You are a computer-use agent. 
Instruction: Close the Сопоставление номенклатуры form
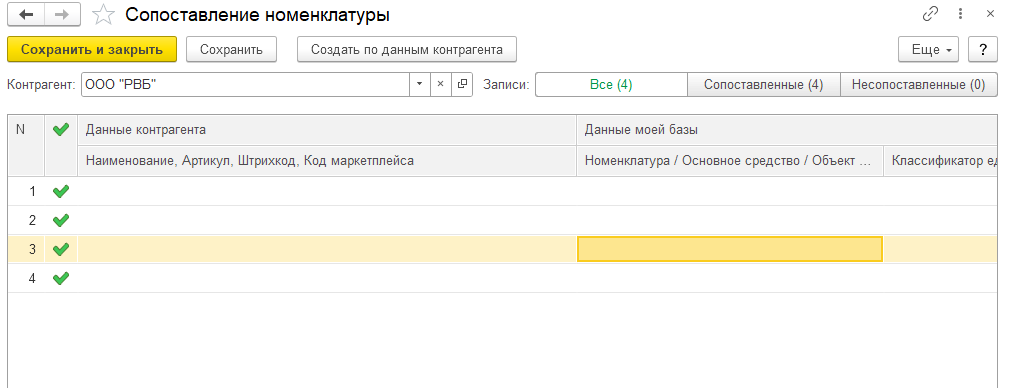tap(990, 14)
